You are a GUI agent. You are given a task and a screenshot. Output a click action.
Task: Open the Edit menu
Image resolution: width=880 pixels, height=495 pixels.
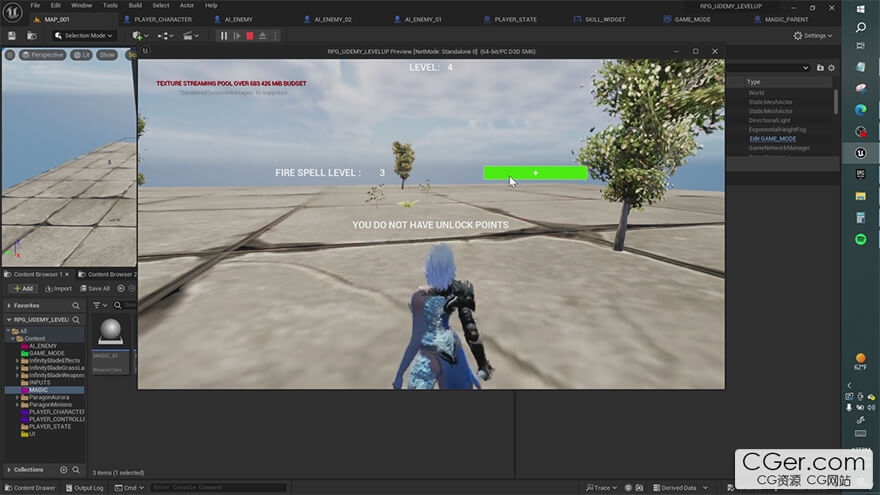pos(56,5)
